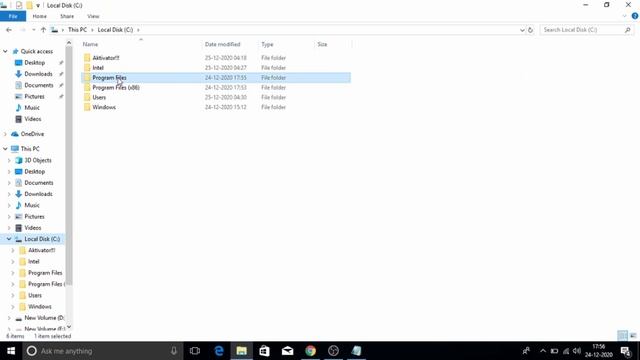This screenshot has height=360, width=640.
Task: Collapse the Quick access section
Action: (x=5, y=51)
